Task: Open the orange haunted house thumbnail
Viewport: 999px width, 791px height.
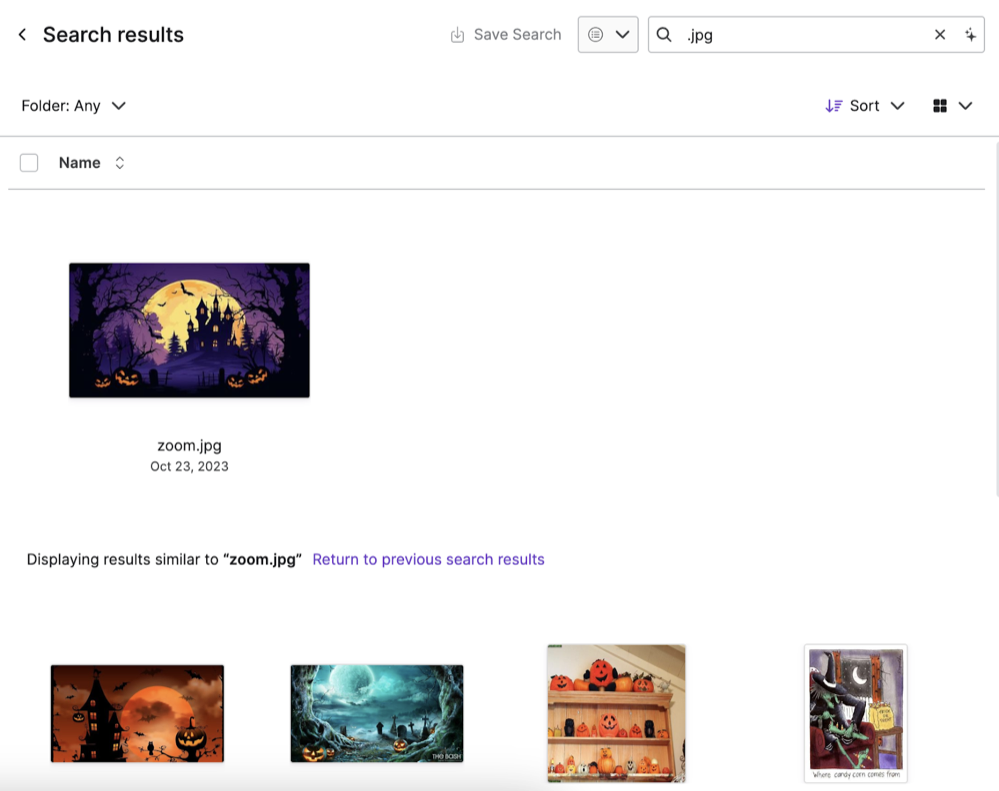Action: pos(137,713)
